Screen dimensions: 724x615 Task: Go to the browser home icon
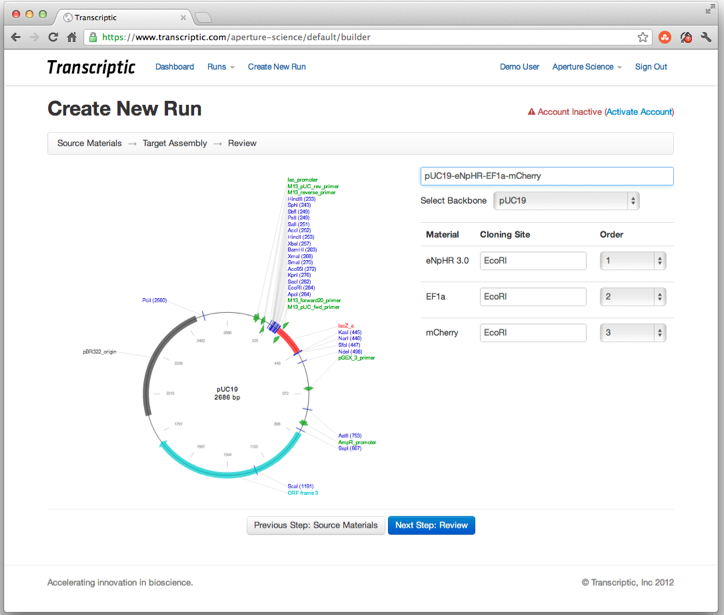(72, 37)
